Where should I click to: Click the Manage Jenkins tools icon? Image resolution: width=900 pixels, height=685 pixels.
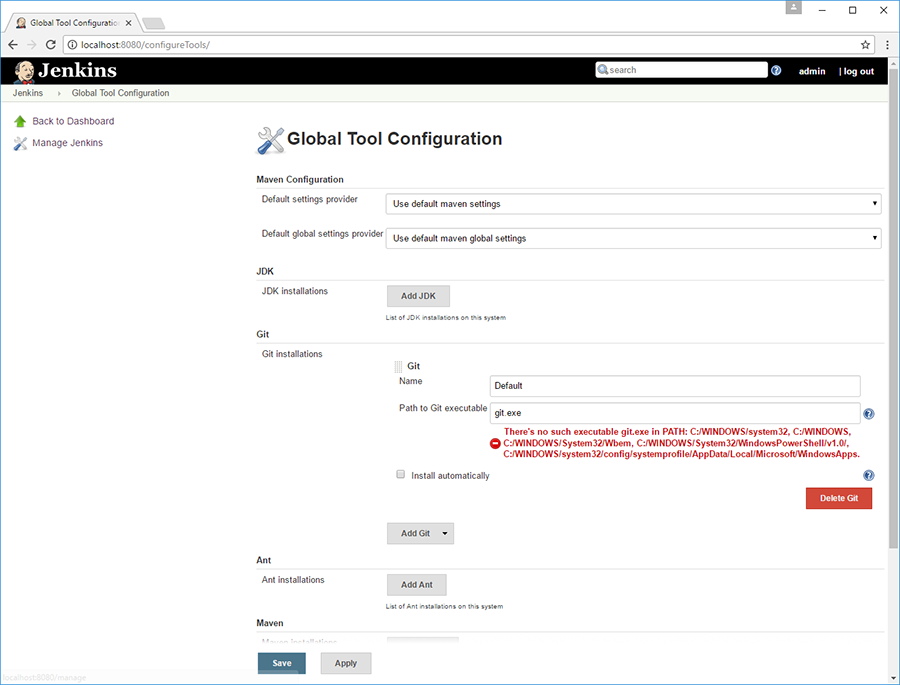(x=20, y=143)
